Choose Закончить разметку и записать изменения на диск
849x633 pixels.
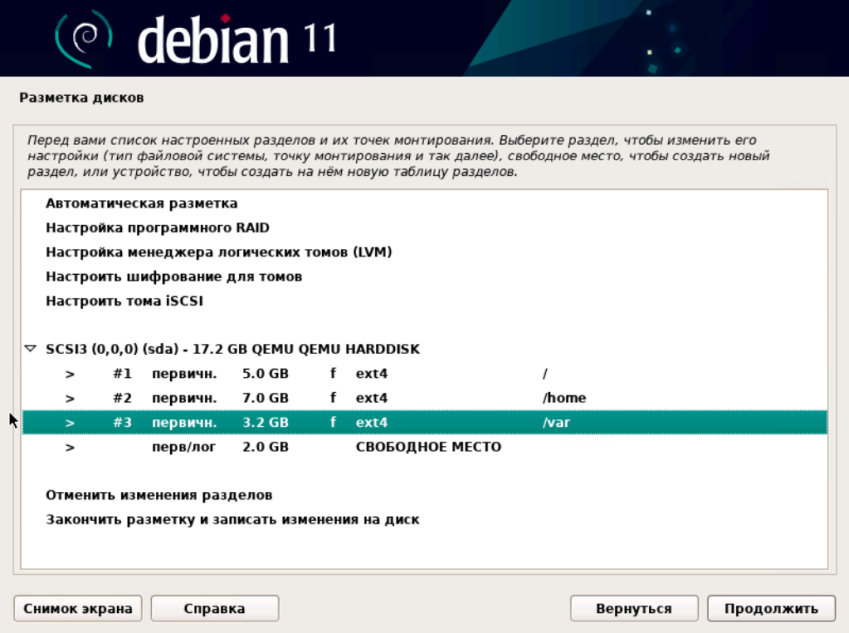(x=232, y=520)
